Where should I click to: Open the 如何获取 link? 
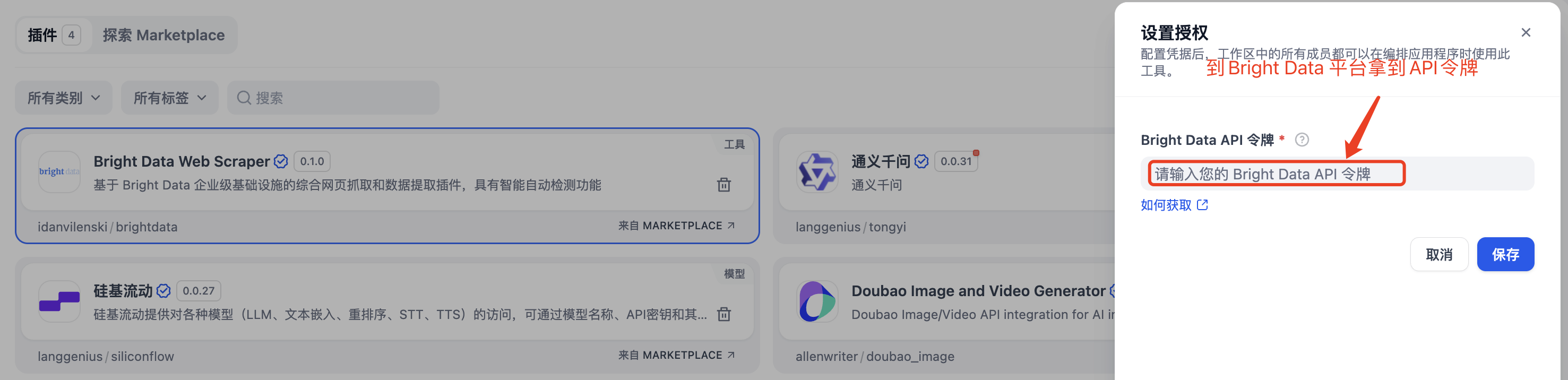coord(1174,205)
